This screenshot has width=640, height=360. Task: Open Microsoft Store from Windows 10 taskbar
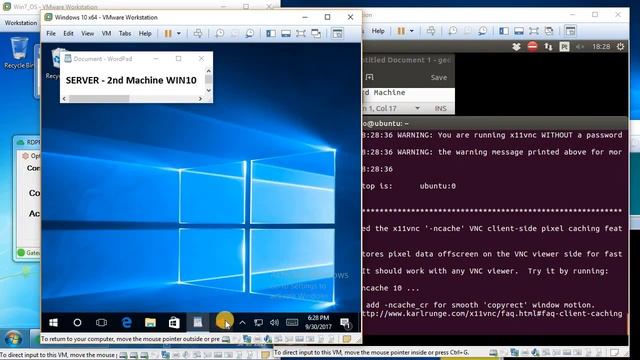coord(174,323)
